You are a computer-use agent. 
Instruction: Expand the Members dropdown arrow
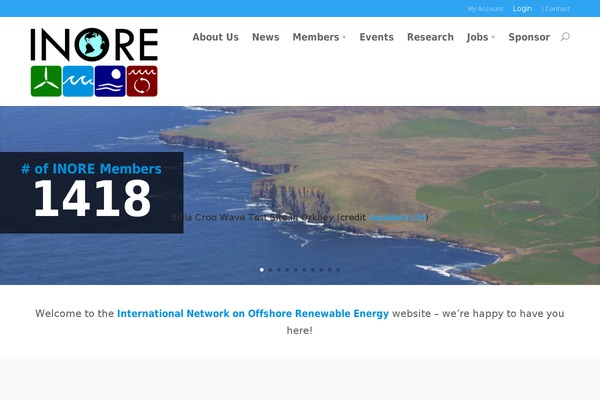click(x=344, y=38)
